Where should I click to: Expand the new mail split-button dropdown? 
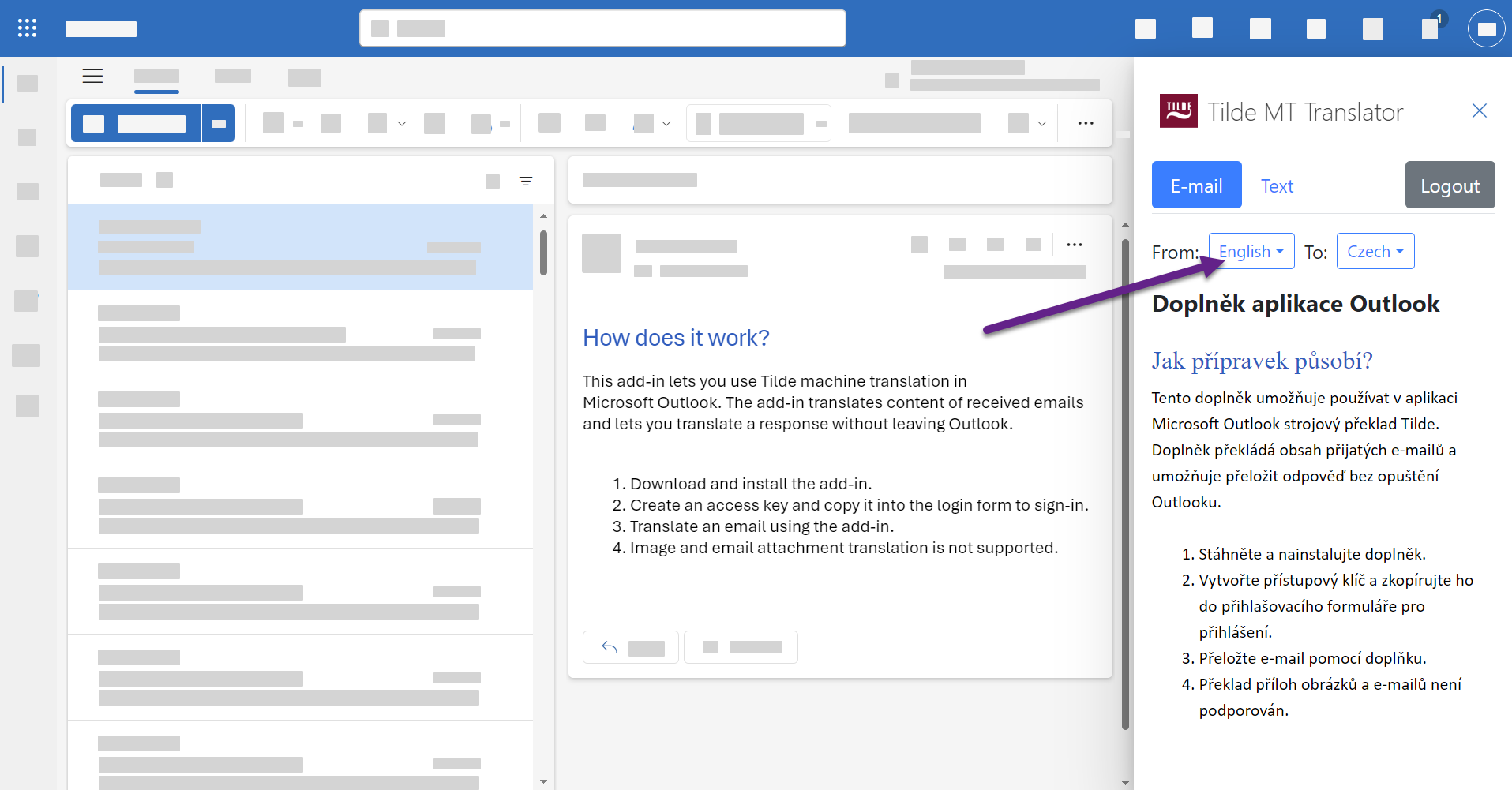(x=219, y=123)
